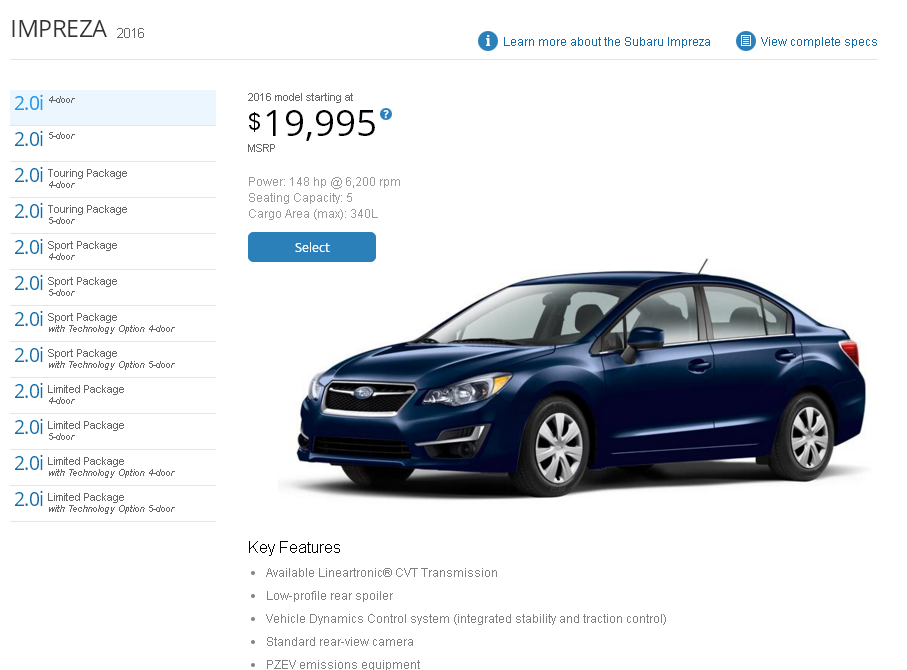Pick 2.0i Sport Package 5-door

click(x=113, y=287)
